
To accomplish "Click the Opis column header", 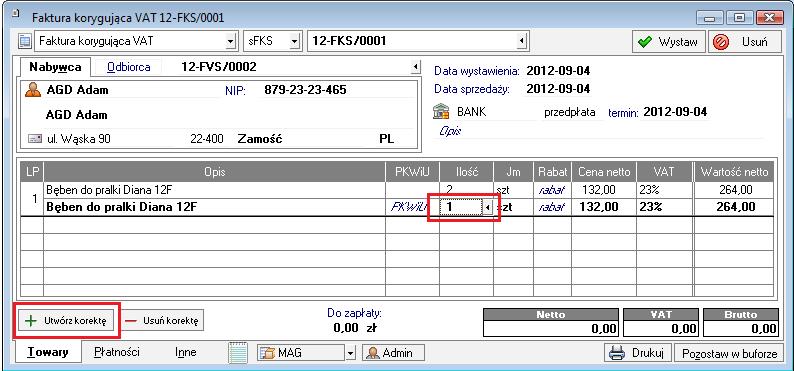I will [215, 172].
